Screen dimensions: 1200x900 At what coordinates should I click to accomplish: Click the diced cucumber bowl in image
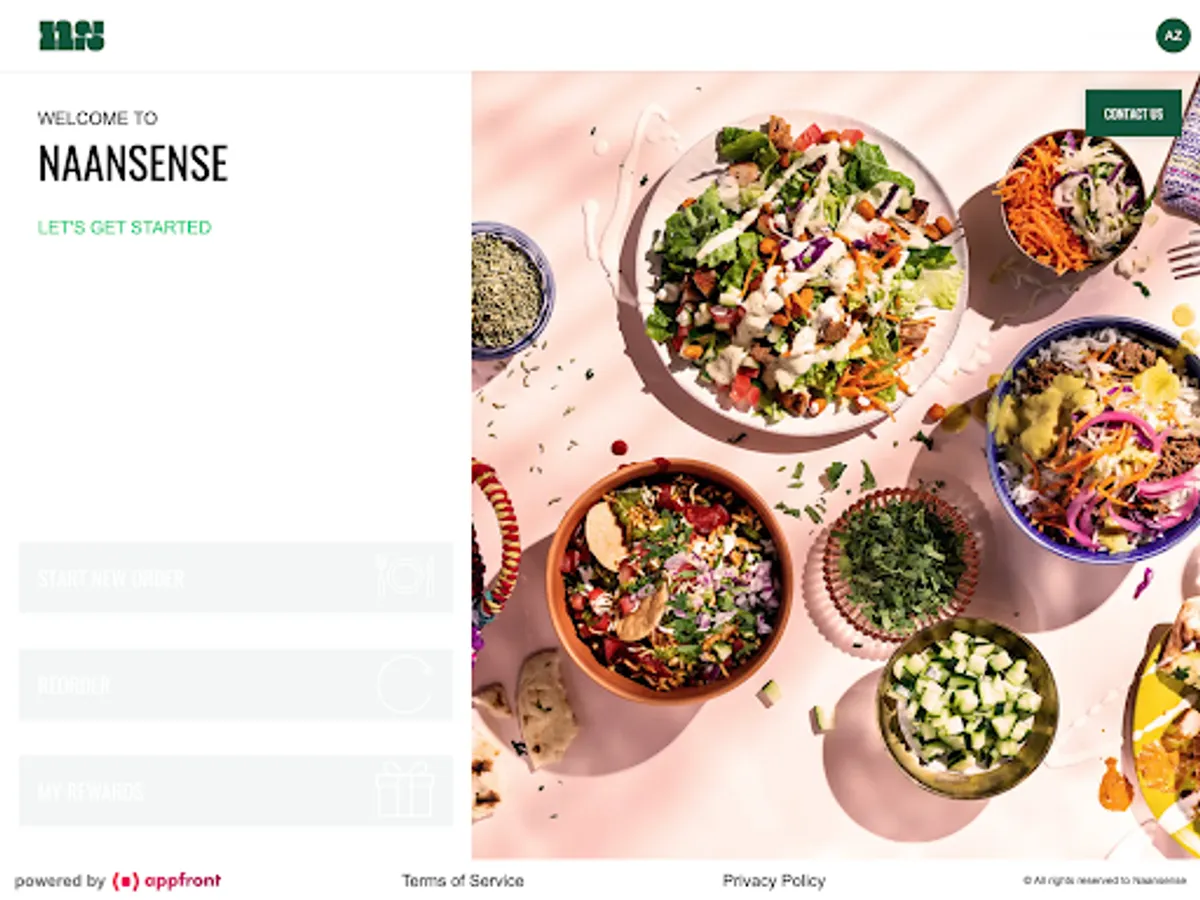967,707
